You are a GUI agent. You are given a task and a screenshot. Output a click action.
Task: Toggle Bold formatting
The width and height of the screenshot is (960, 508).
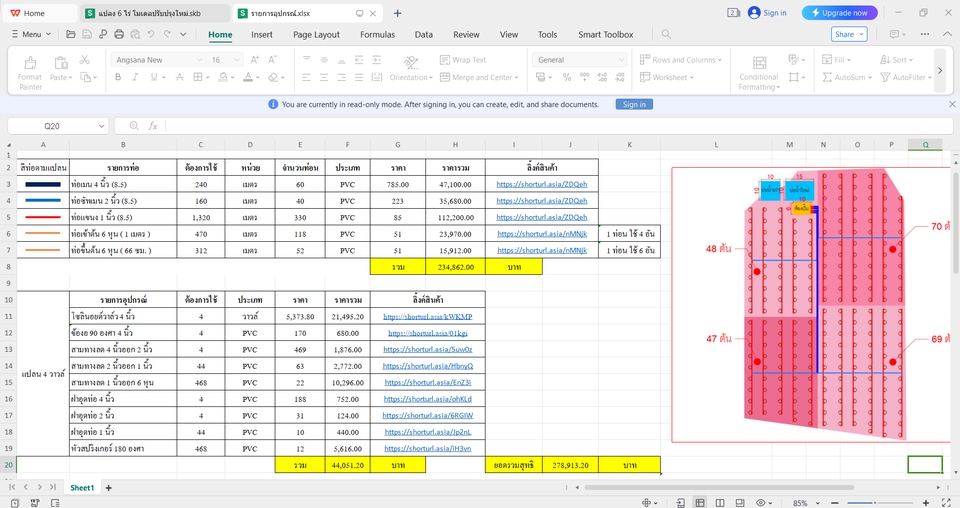coord(118,77)
